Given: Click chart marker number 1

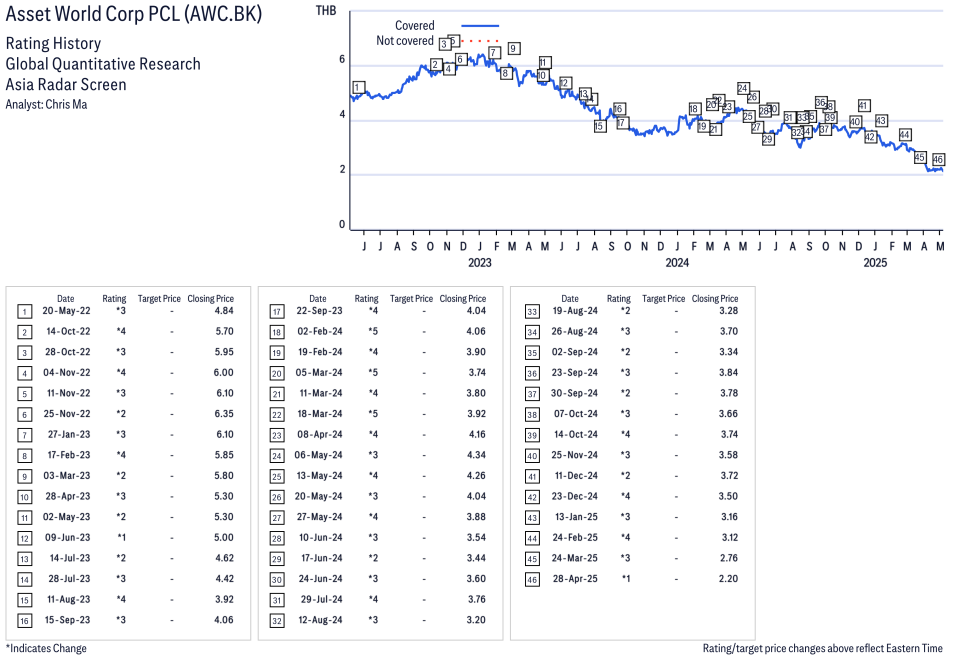Looking at the screenshot, I should 359,88.
